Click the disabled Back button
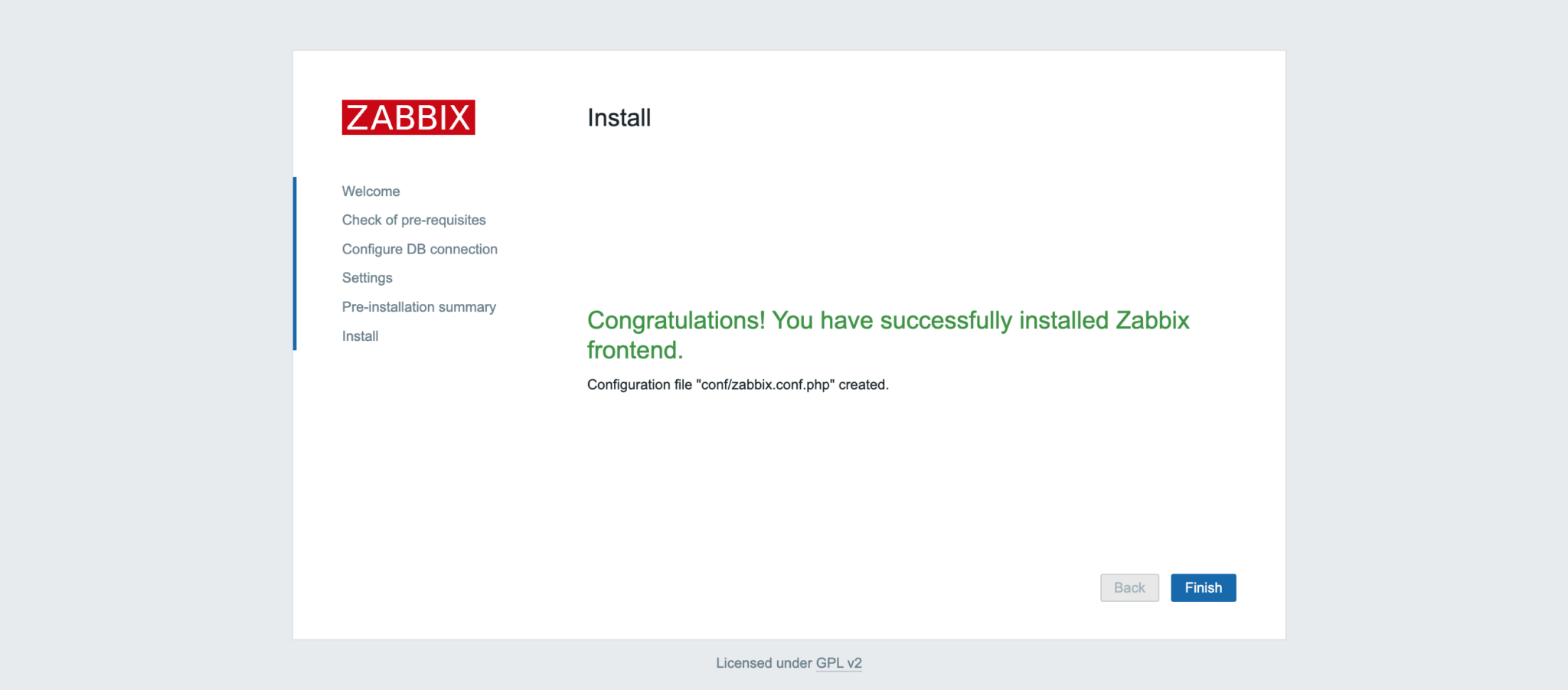The height and width of the screenshot is (690, 1568). click(1129, 587)
